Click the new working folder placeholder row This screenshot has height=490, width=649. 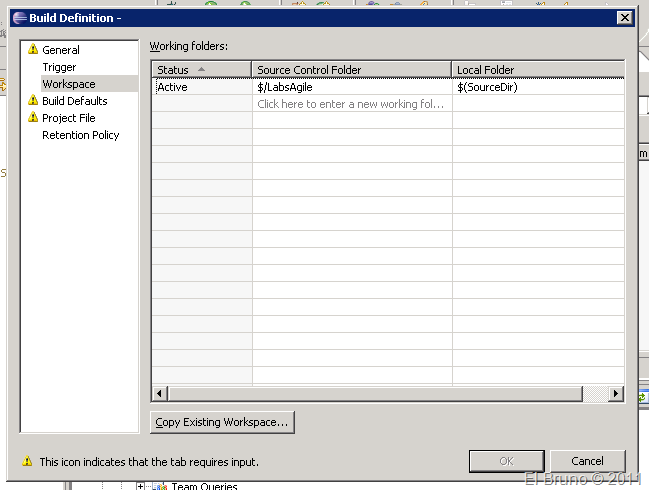(350, 104)
